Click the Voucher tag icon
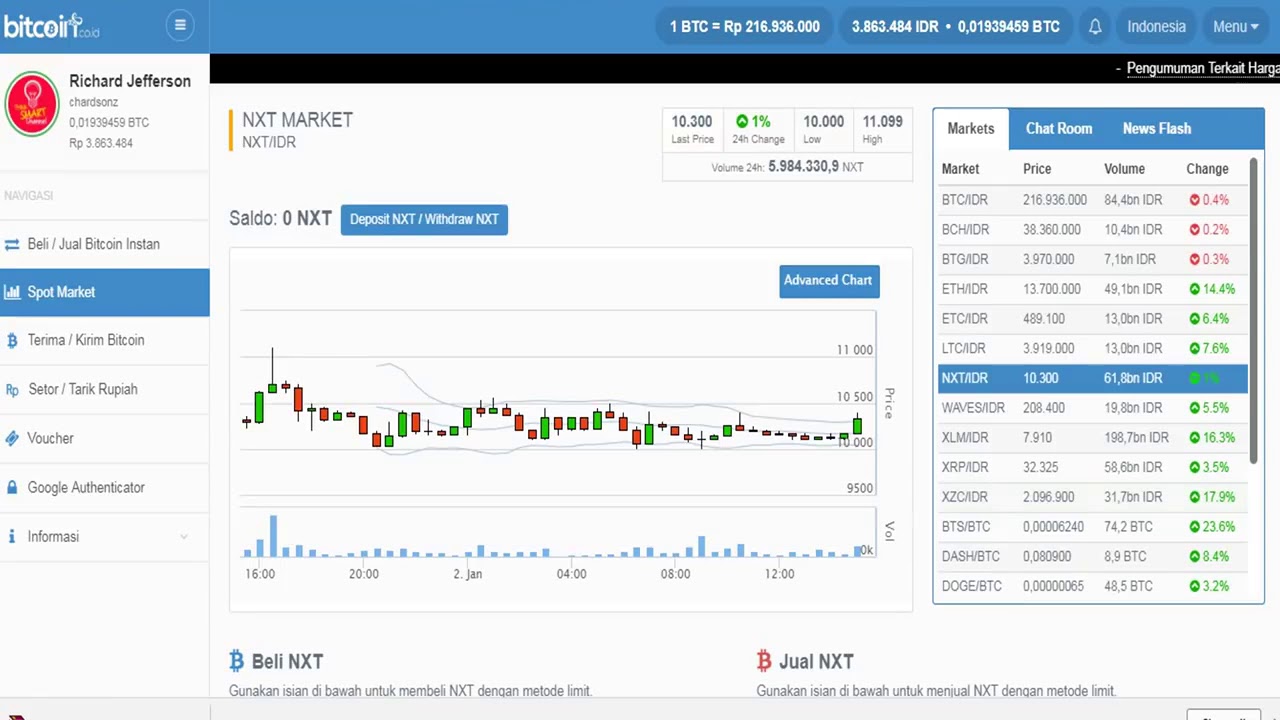1280x720 pixels. [12, 439]
